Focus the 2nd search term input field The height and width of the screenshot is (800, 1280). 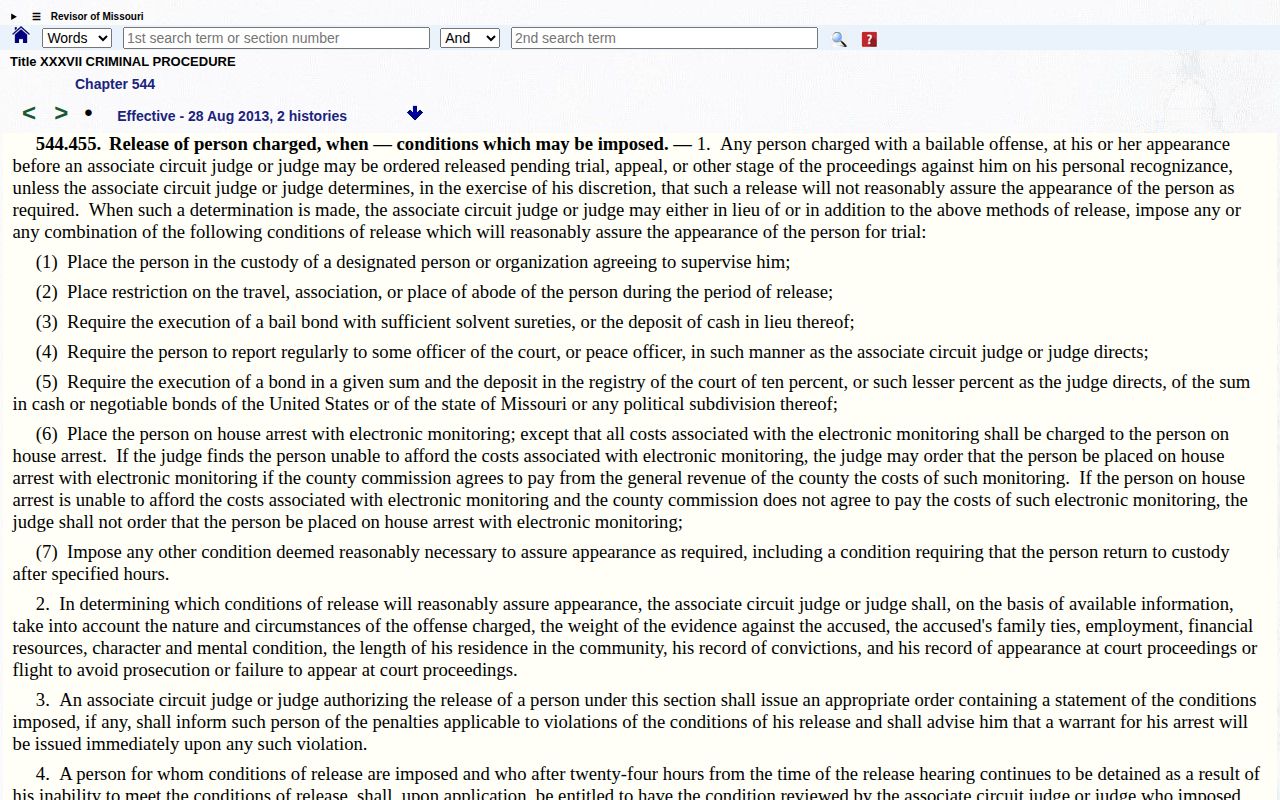click(x=664, y=38)
